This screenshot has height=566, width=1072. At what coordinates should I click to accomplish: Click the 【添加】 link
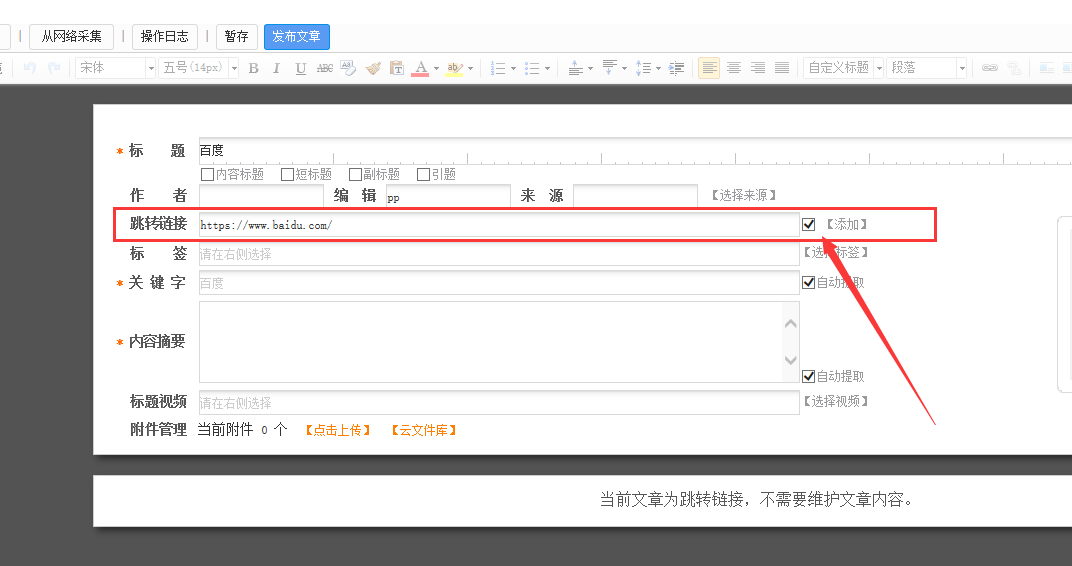coord(846,224)
